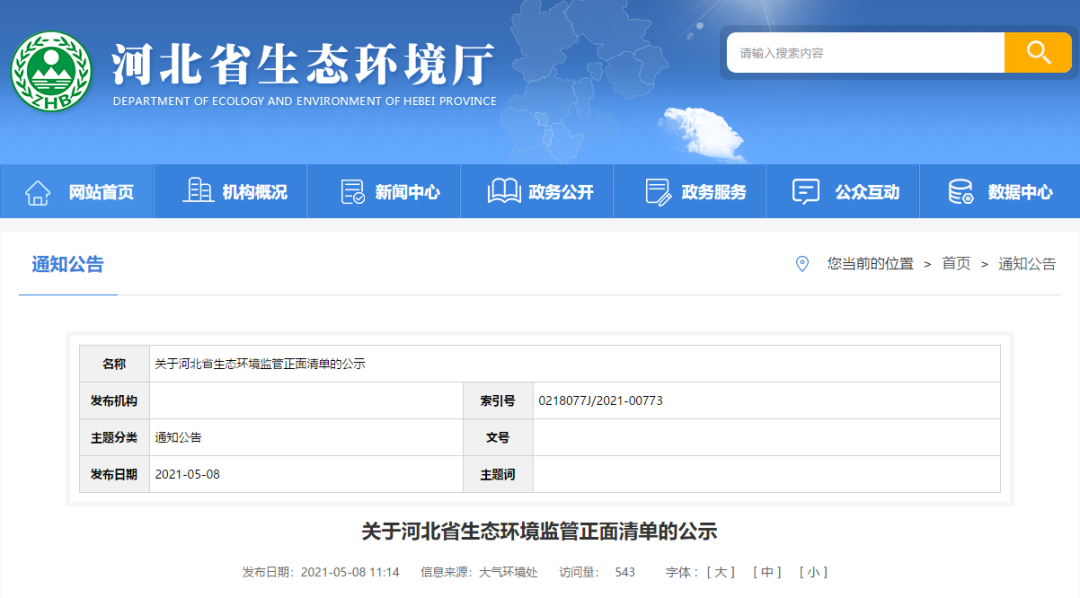Set font size to medium 中
1080x598 pixels.
[767, 572]
